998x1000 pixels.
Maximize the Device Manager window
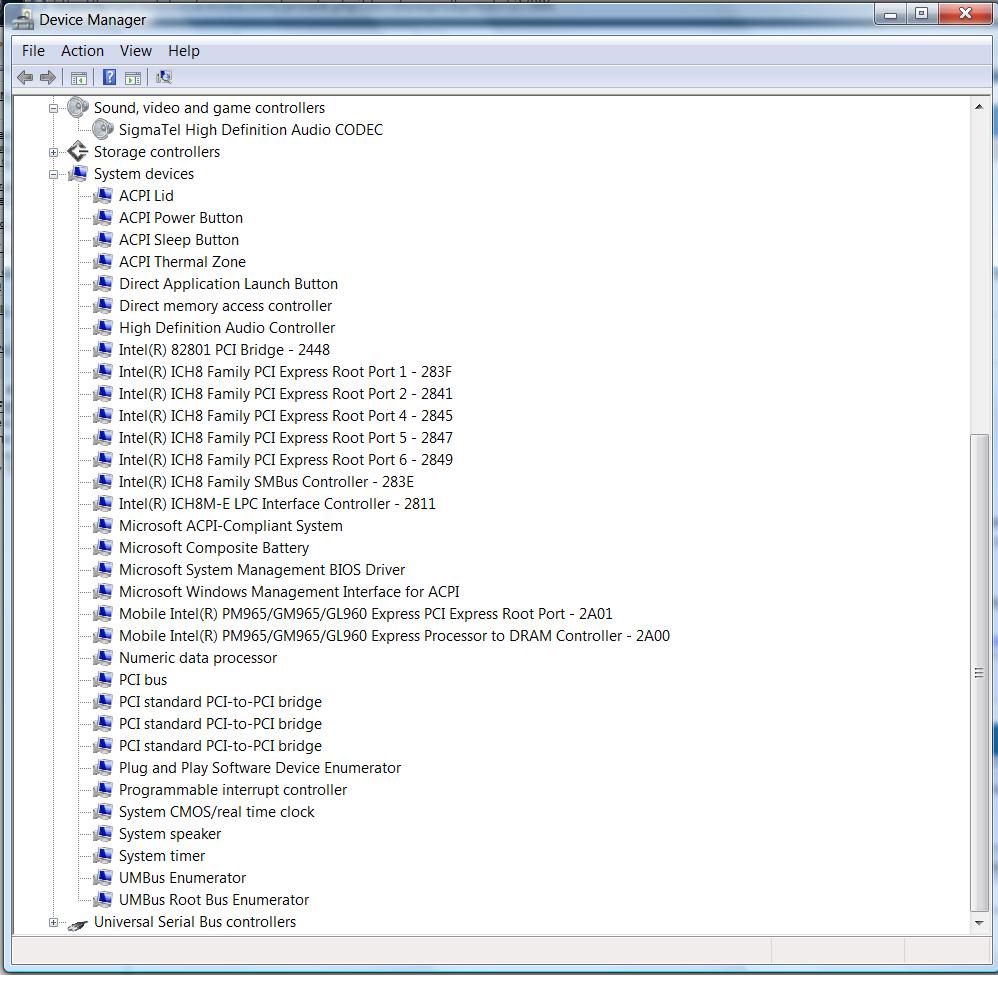[921, 14]
